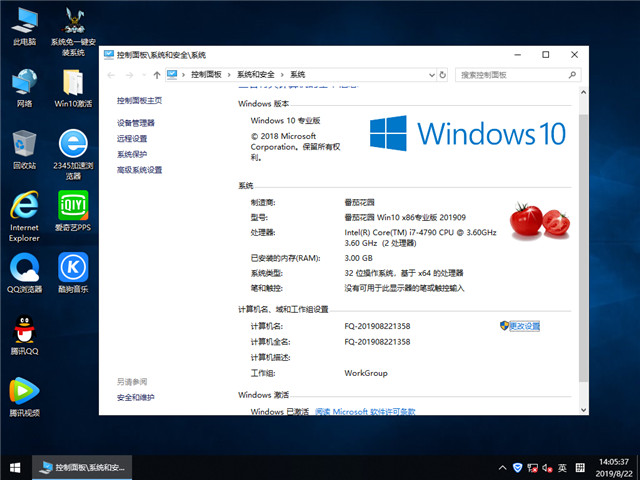
Task: Select the Windows 10 专业版 text
Action: click(285, 120)
